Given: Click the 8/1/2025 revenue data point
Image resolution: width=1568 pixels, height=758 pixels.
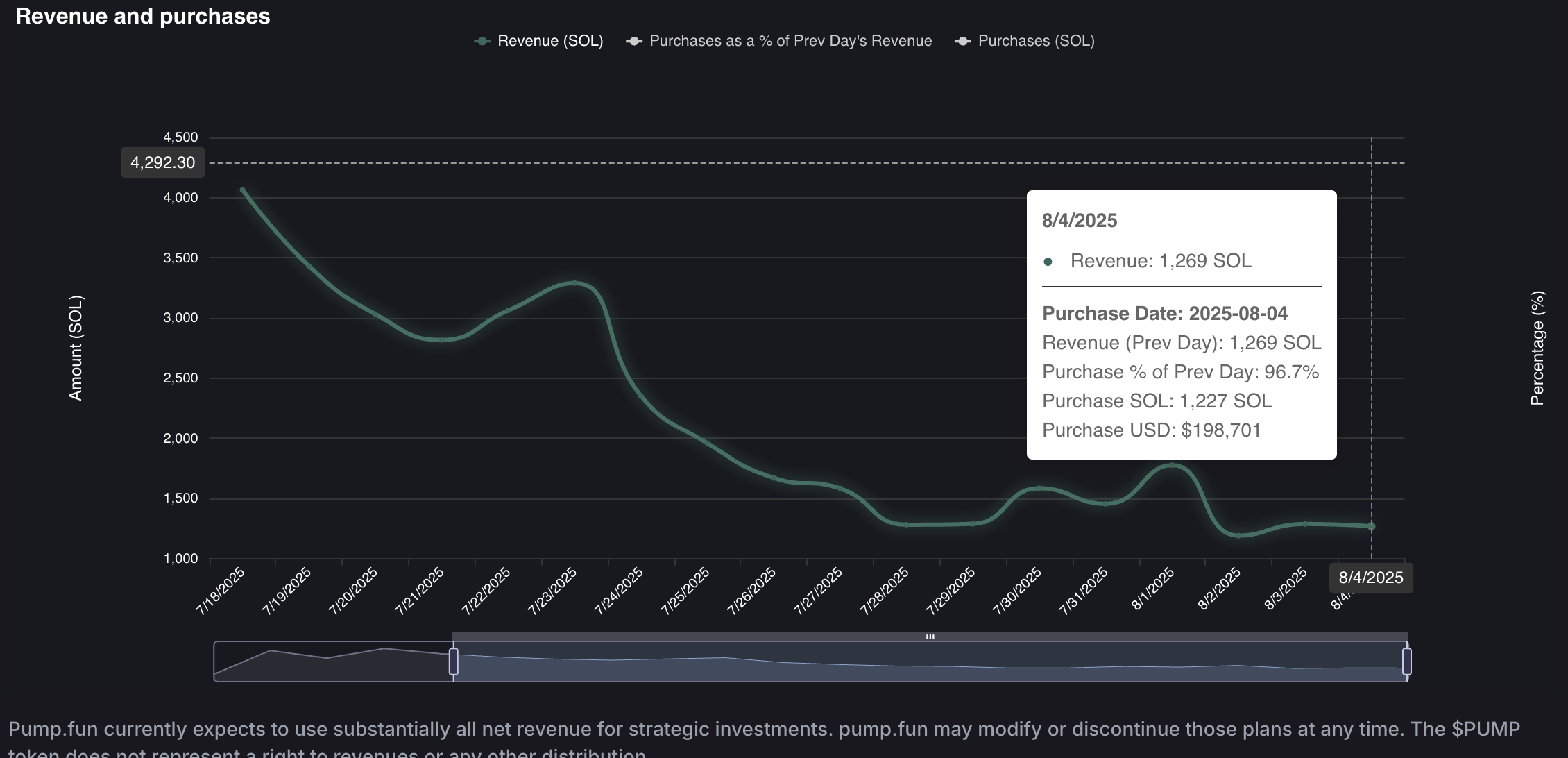Looking at the screenshot, I should (1172, 465).
